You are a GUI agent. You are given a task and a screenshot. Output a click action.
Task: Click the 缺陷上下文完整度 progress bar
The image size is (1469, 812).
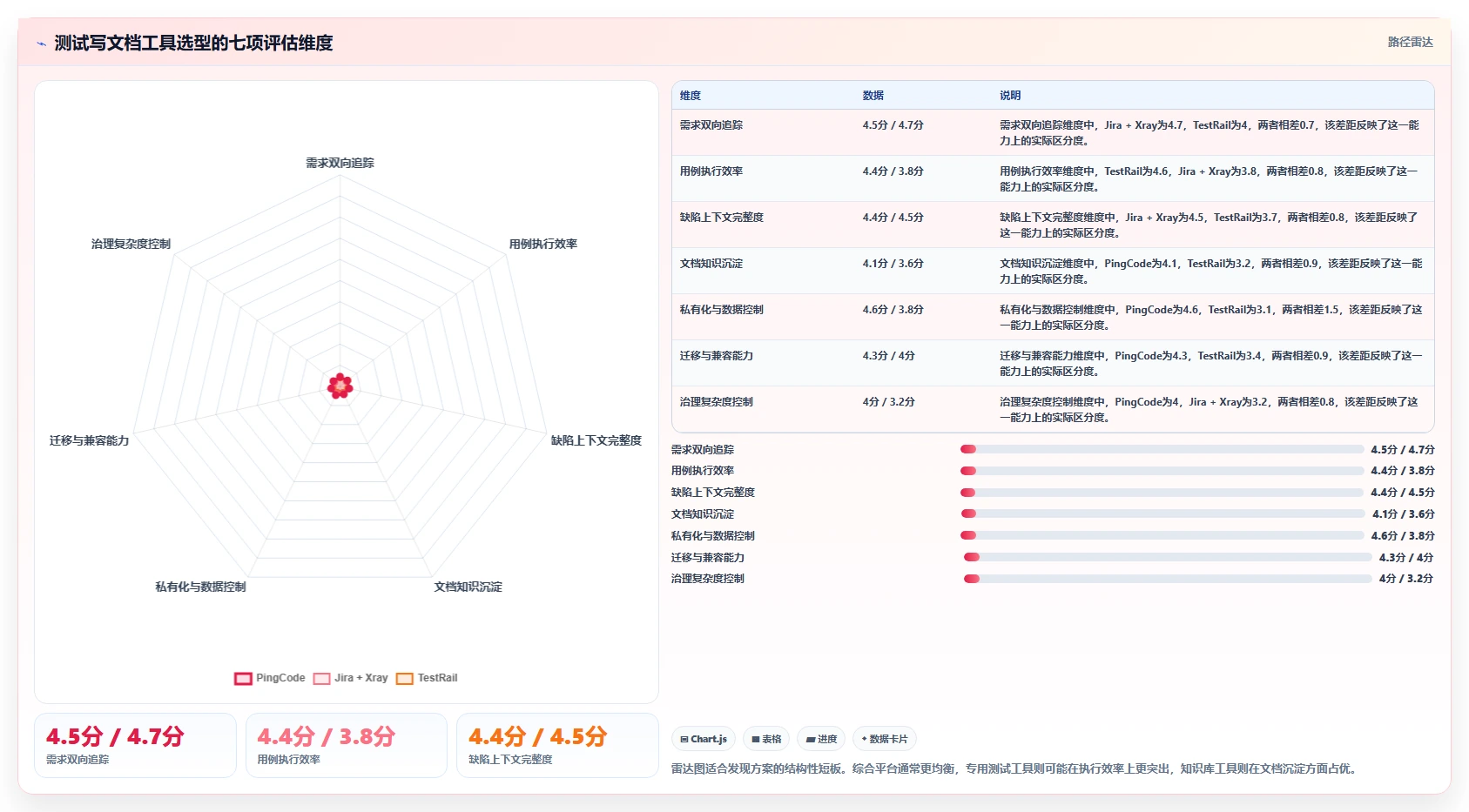[x=1162, y=493]
